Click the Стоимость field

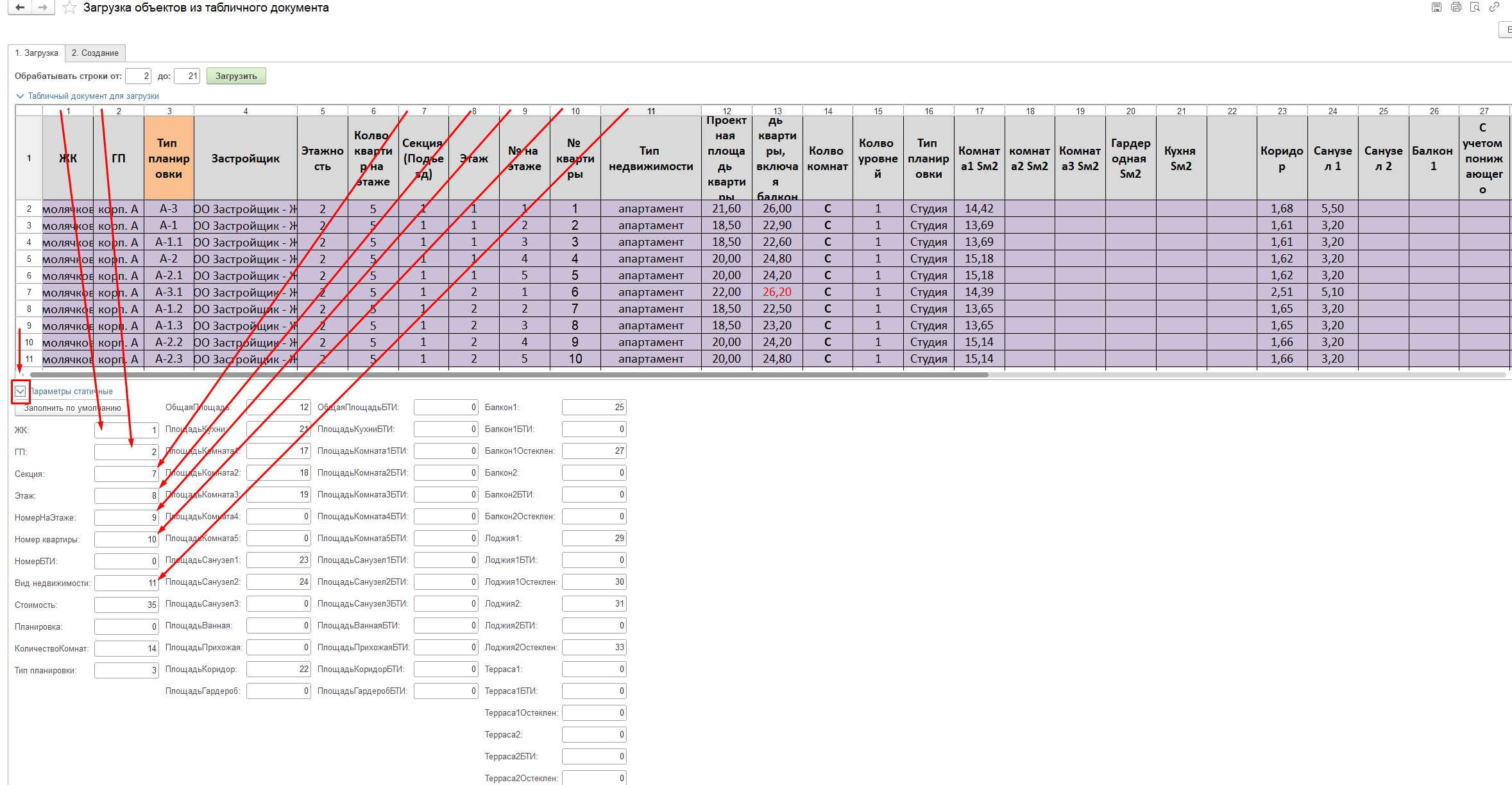[126, 605]
